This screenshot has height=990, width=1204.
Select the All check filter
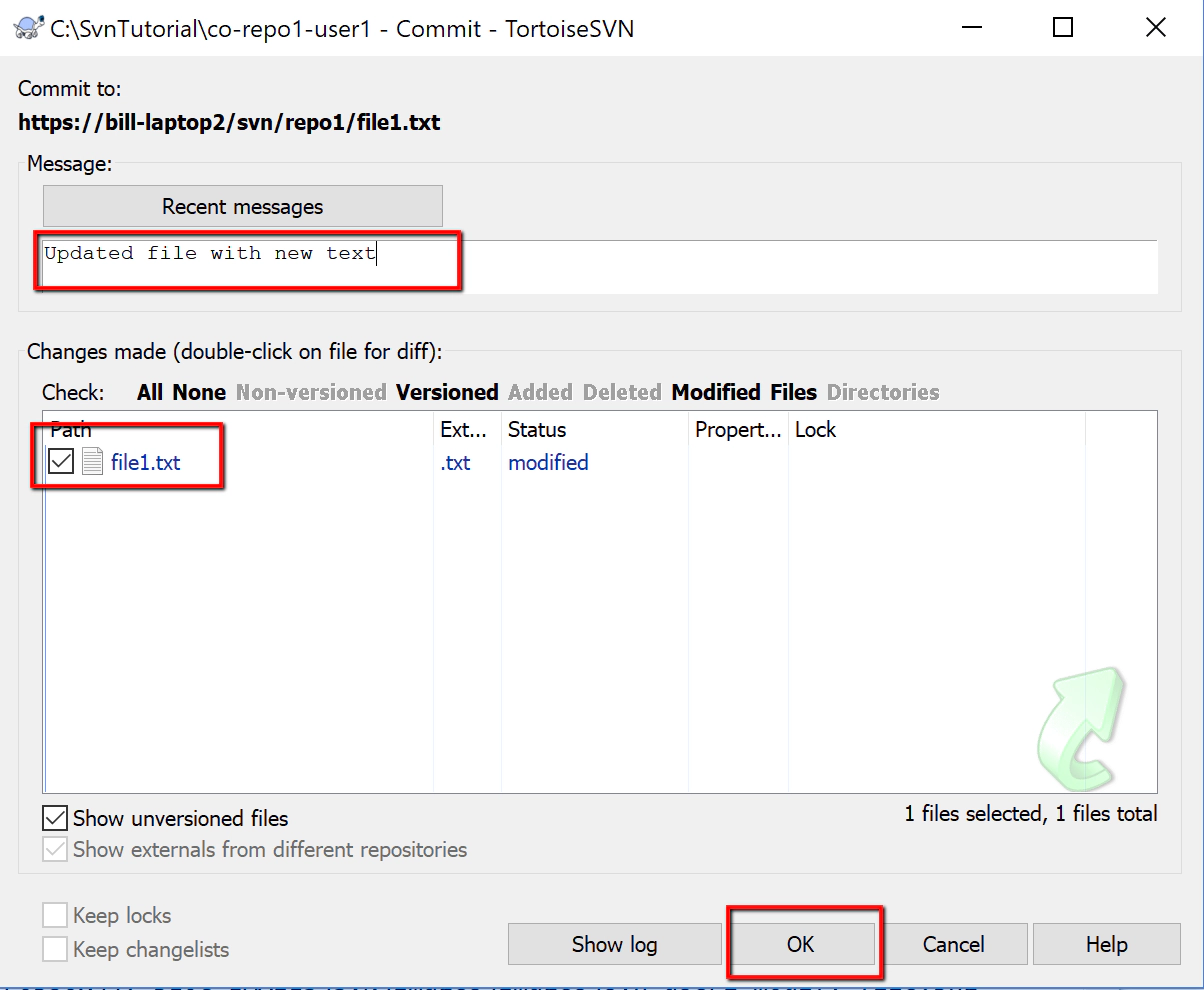[149, 392]
